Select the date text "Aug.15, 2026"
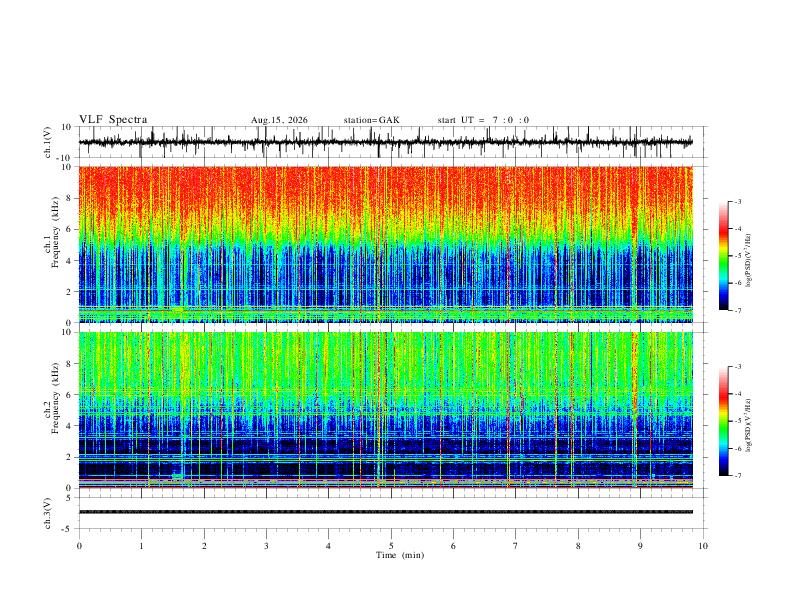This screenshot has width=792, height=612. (279, 120)
